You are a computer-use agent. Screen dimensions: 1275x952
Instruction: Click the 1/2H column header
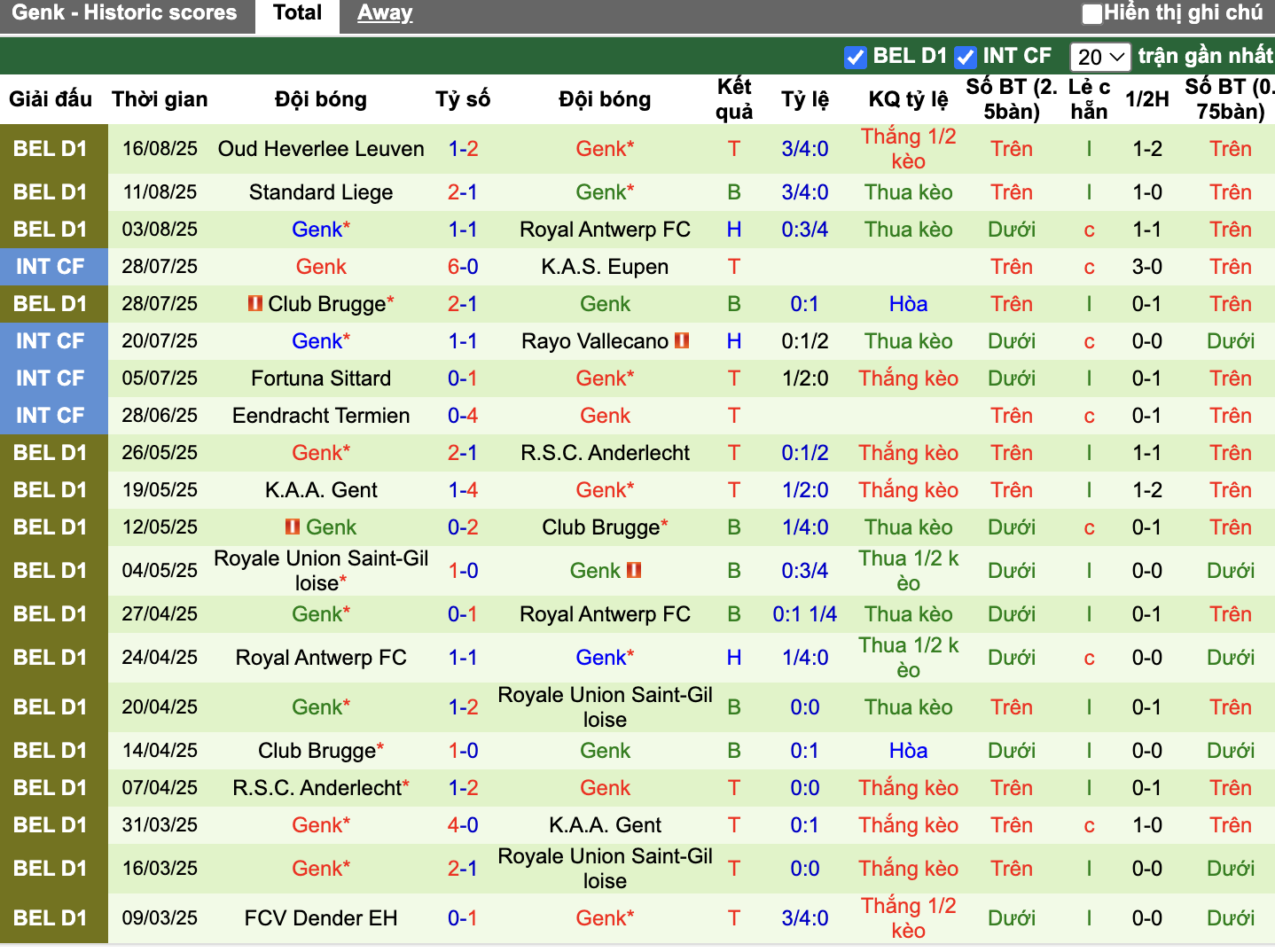[x=1147, y=99]
